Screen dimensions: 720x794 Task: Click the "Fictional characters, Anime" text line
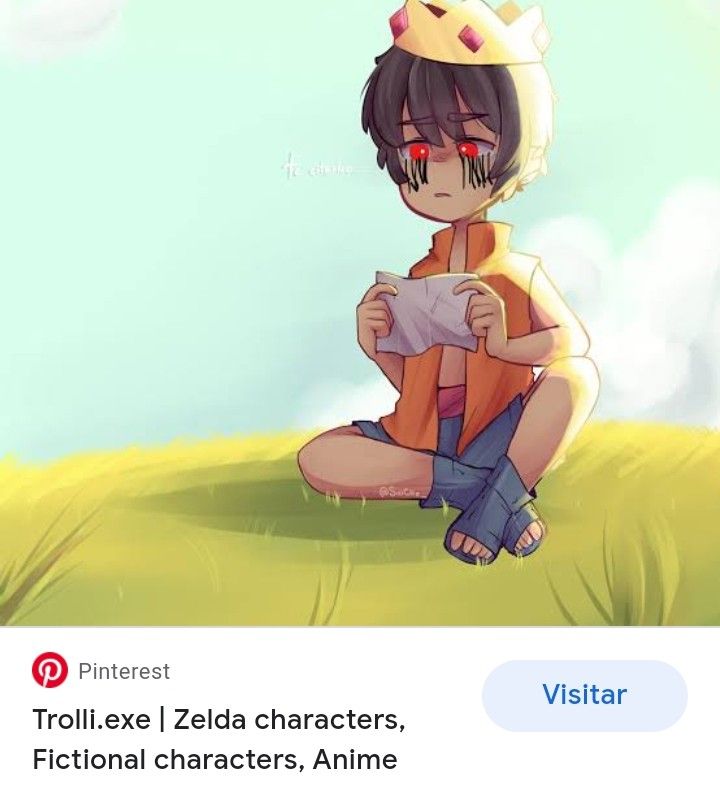click(215, 759)
